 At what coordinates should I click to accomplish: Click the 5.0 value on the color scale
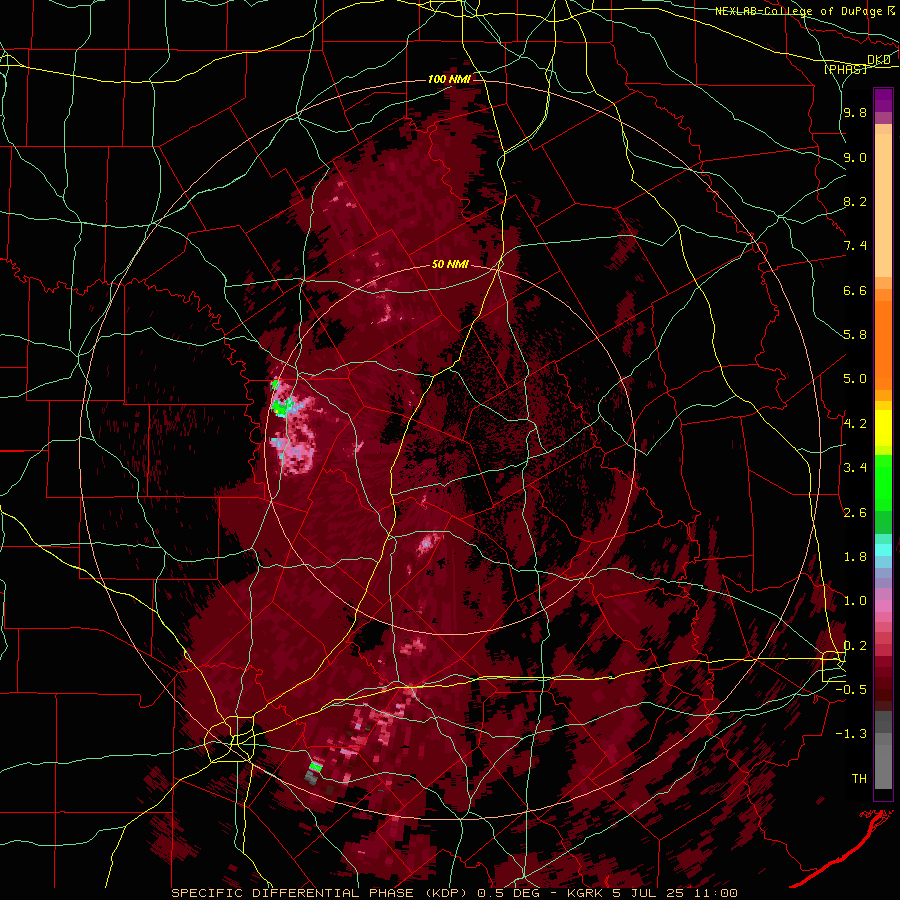[855, 379]
